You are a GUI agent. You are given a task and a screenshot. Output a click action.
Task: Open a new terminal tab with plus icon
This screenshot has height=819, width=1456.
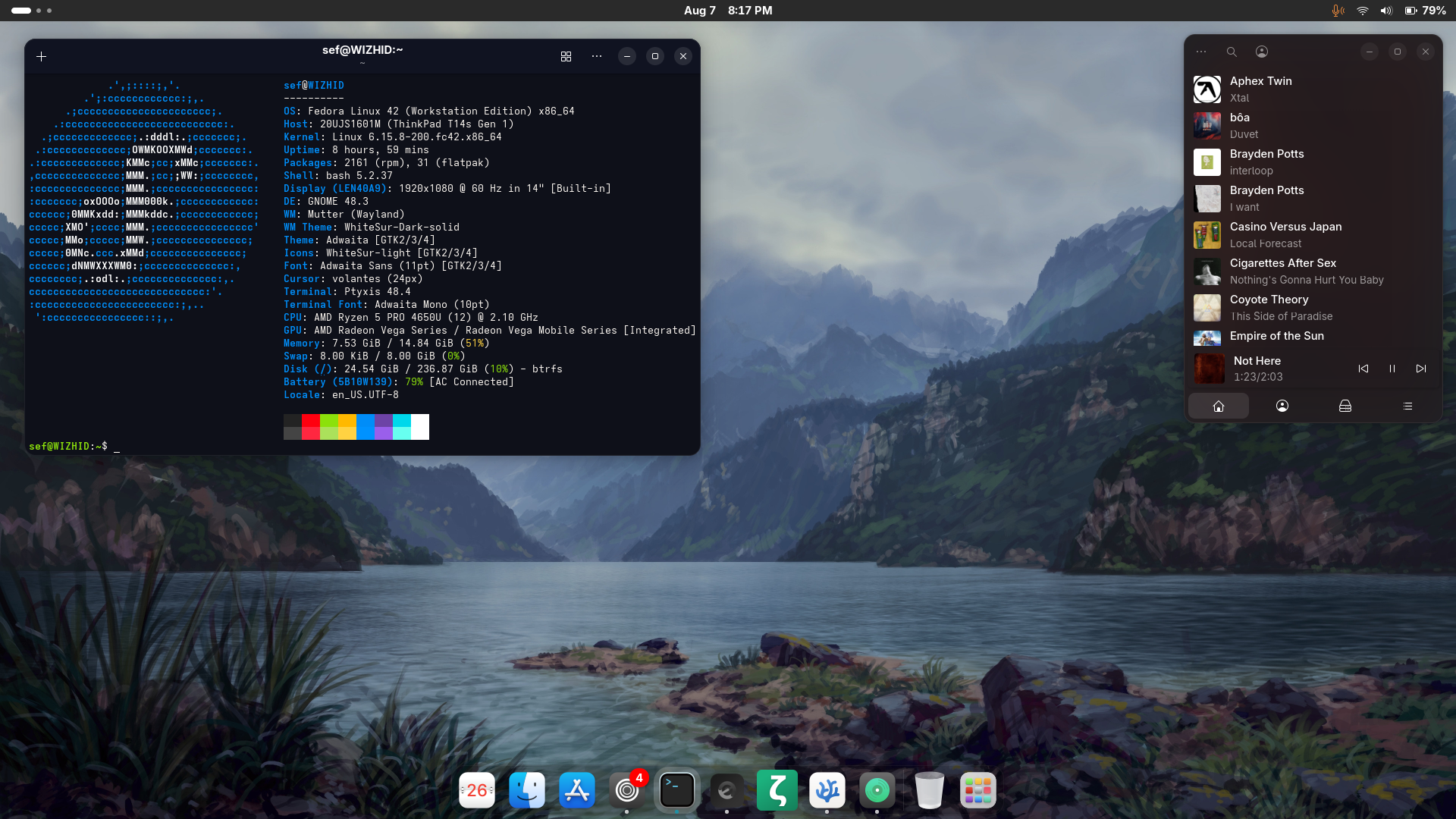42,56
